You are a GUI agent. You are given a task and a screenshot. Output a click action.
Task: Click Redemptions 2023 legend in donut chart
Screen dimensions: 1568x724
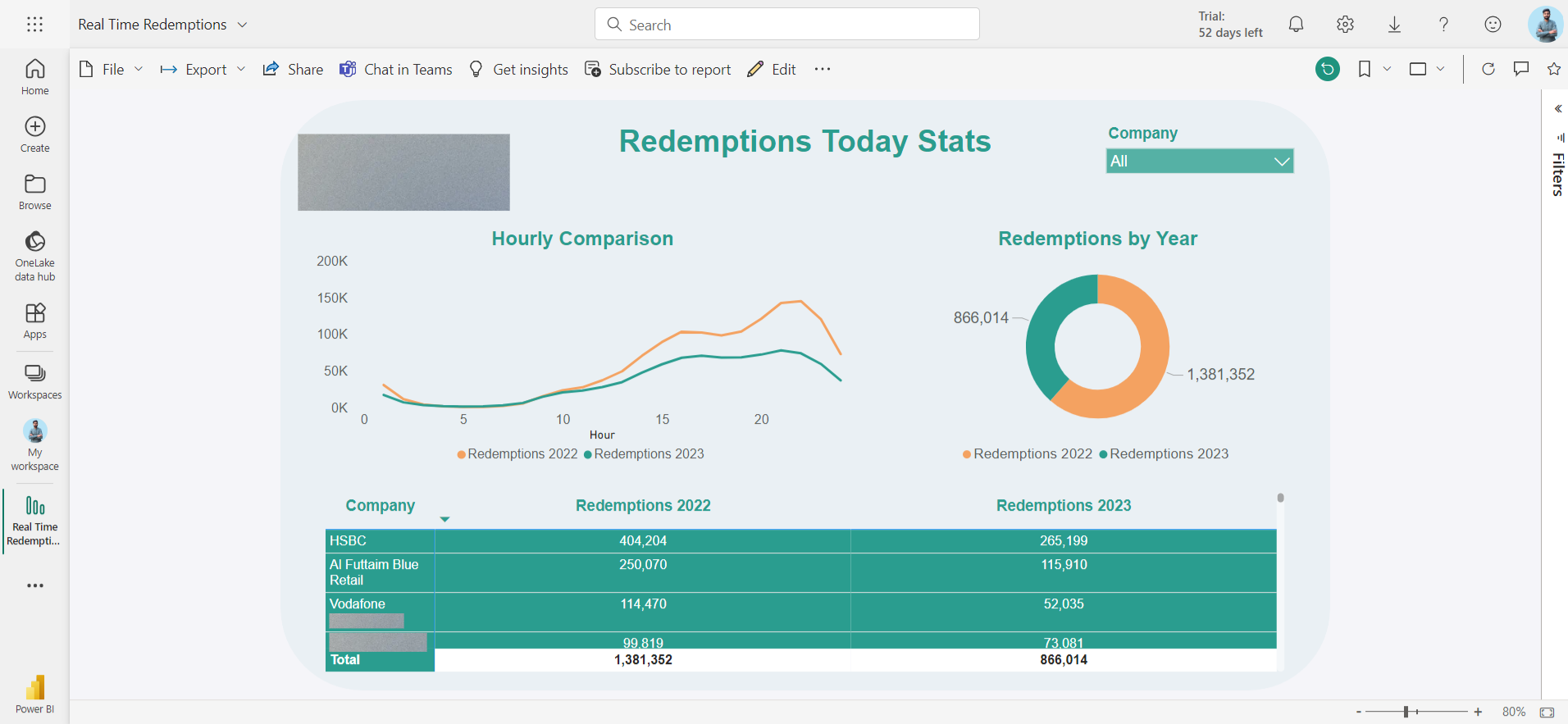pos(1164,454)
